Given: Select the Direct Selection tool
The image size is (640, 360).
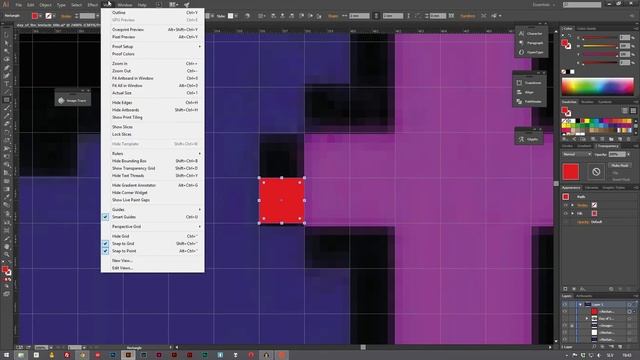Looking at the screenshot, I should 7,43.
